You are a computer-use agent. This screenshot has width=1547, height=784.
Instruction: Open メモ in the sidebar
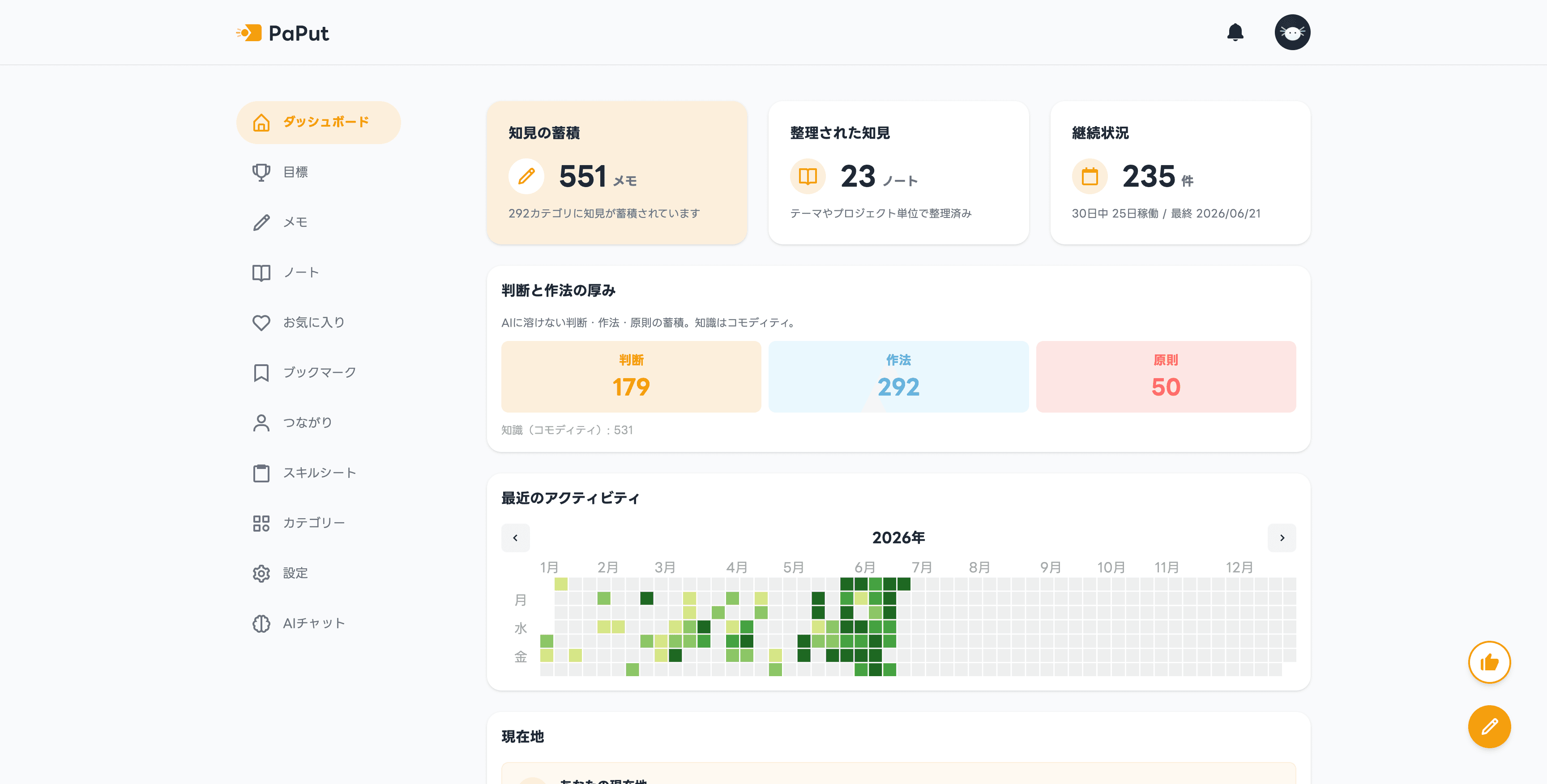(318, 222)
